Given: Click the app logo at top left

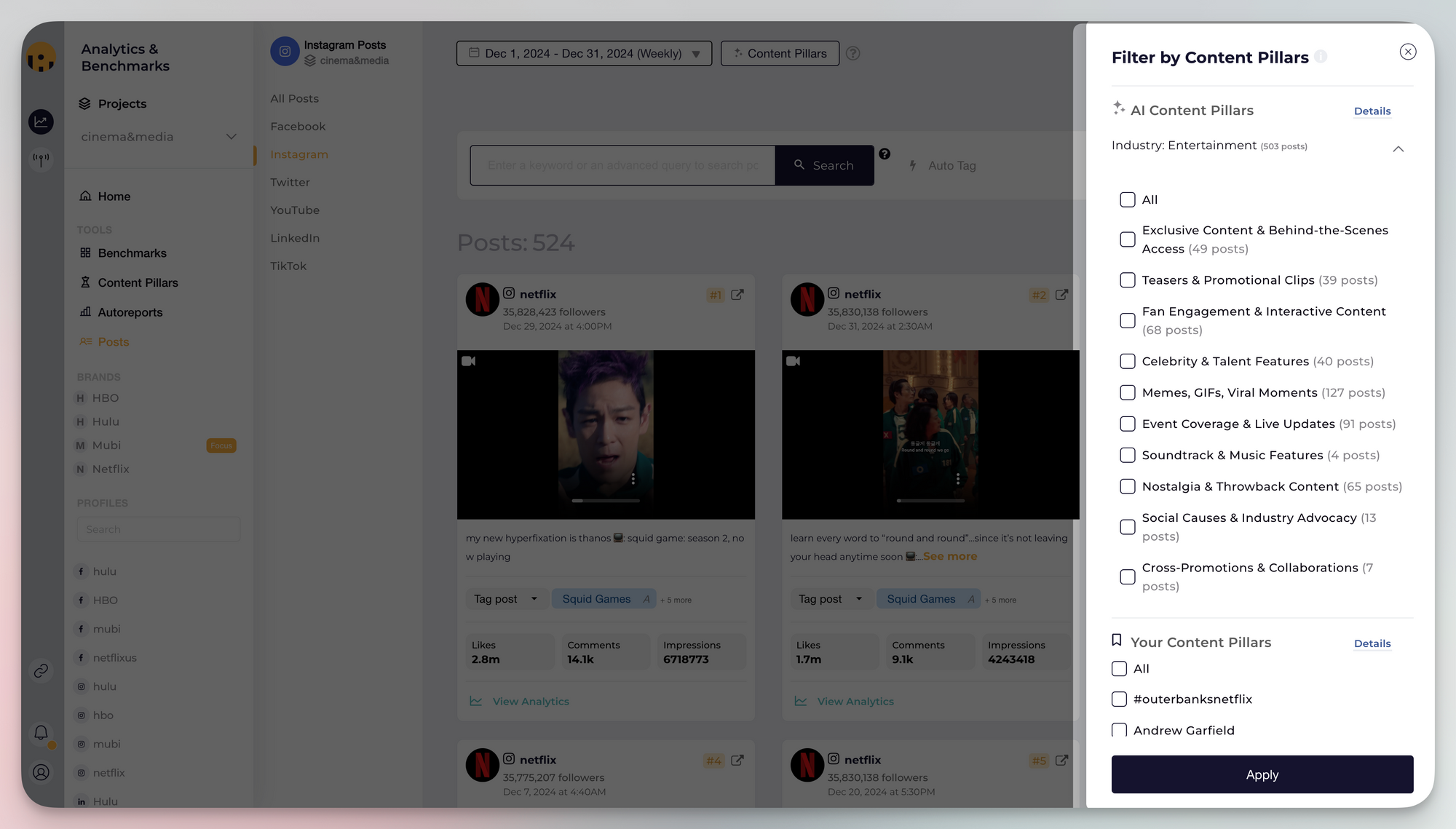Looking at the screenshot, I should click(41, 57).
